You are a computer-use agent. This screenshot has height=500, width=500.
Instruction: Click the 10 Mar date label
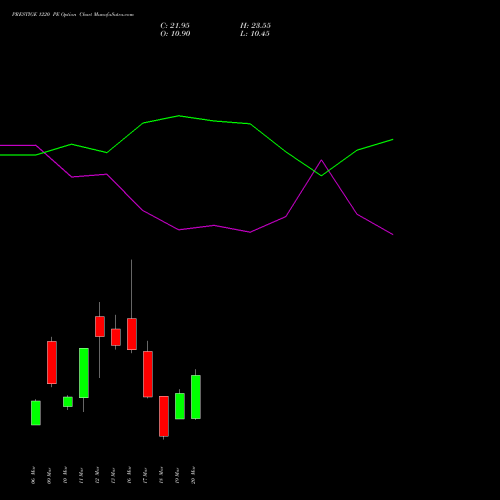65,475
